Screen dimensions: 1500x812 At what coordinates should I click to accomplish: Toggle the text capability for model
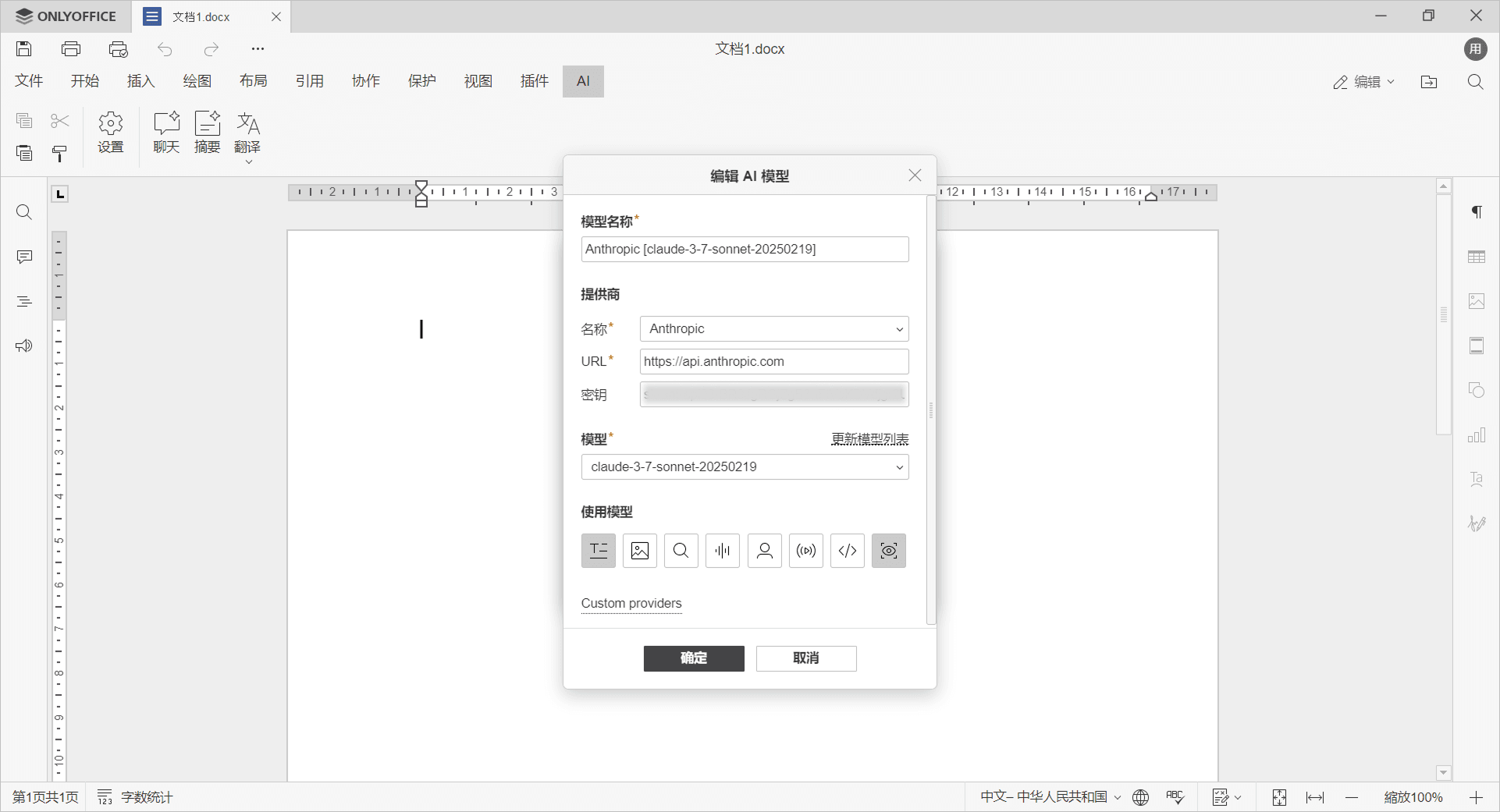coord(598,551)
